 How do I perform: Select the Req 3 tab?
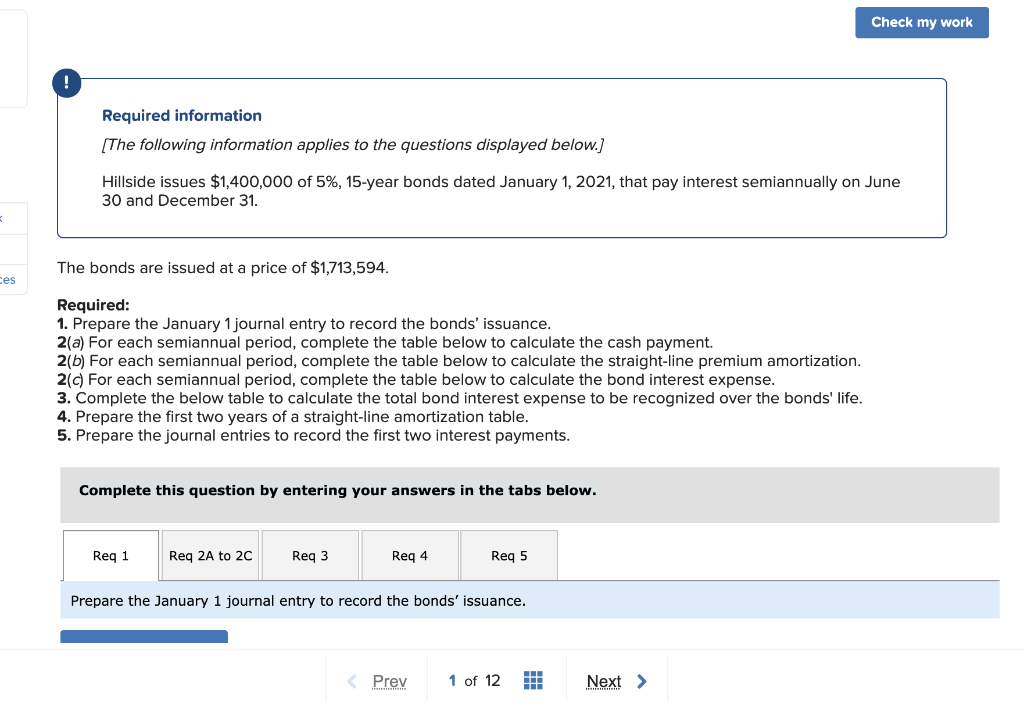point(310,555)
